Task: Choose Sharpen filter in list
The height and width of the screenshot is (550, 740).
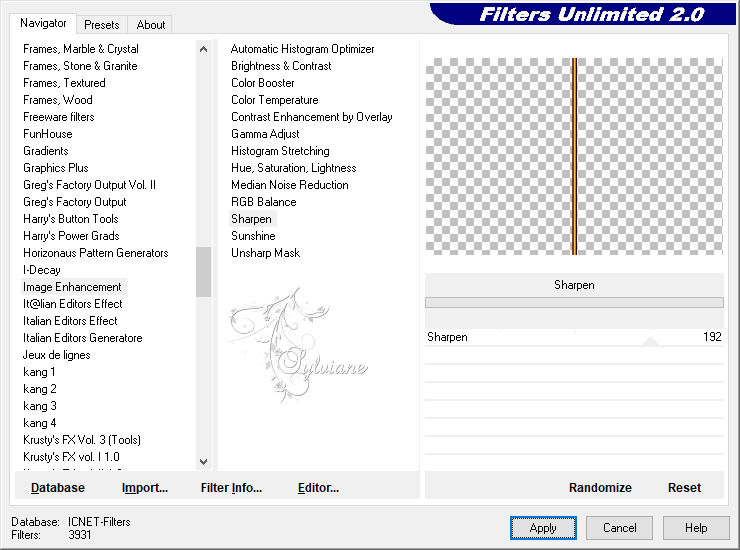Action: click(252, 219)
